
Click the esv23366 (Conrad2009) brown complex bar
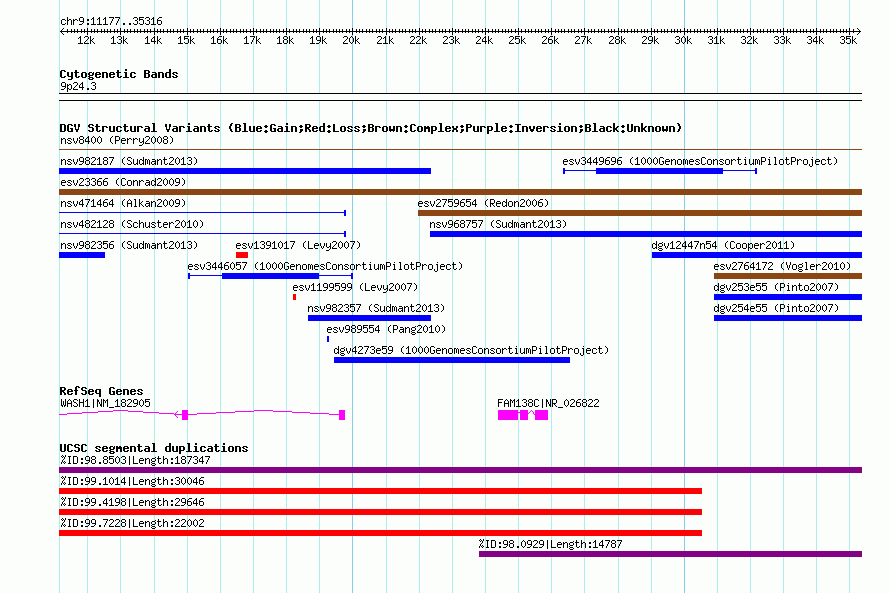[x=460, y=192]
